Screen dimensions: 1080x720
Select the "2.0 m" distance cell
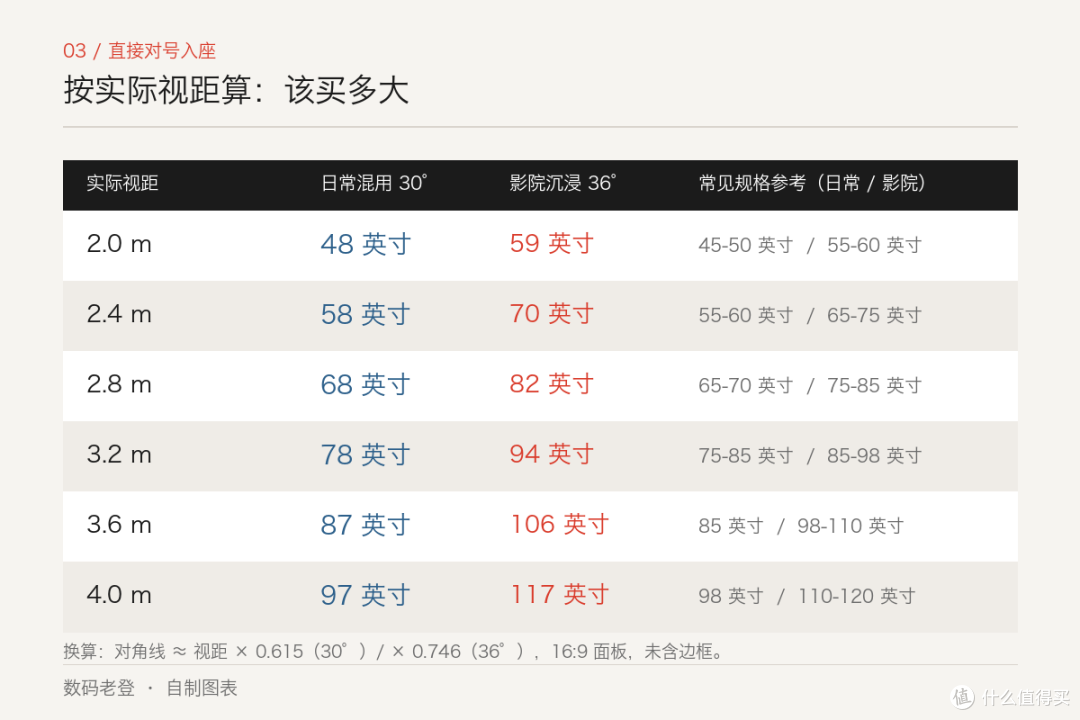pos(119,244)
